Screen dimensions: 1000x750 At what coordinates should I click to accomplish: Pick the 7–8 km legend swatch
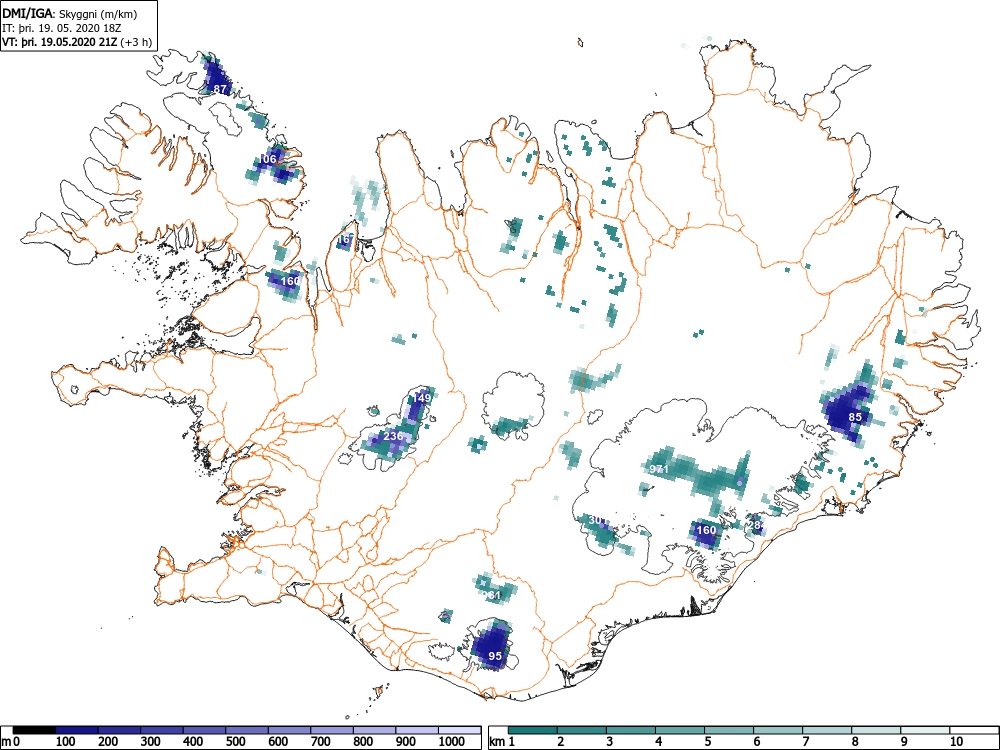(x=827, y=730)
